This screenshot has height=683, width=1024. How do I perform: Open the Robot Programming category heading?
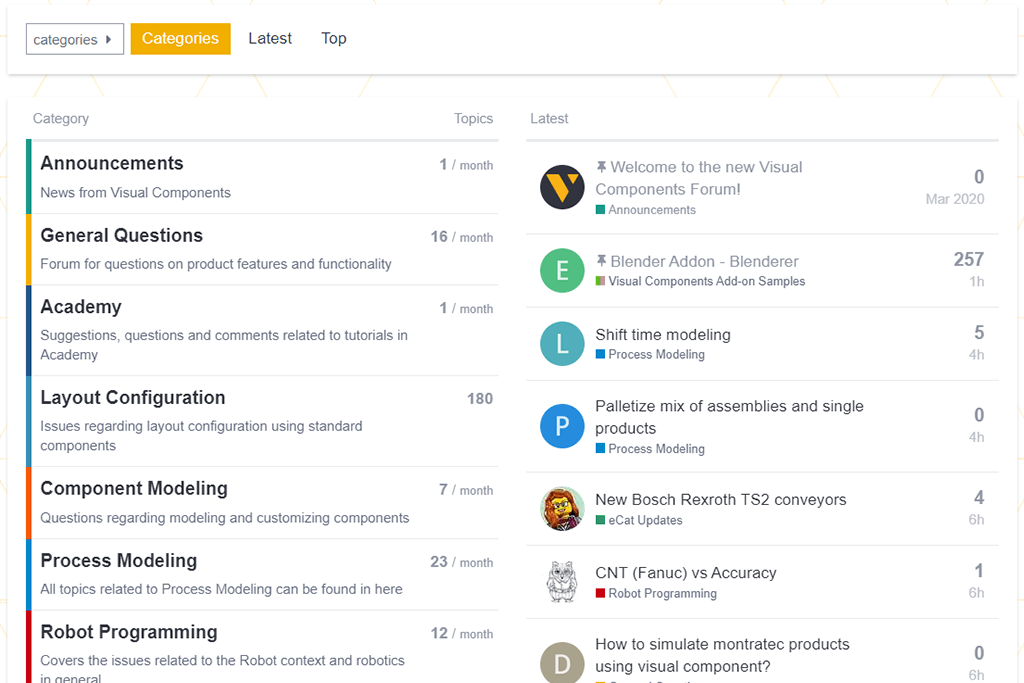pos(129,632)
